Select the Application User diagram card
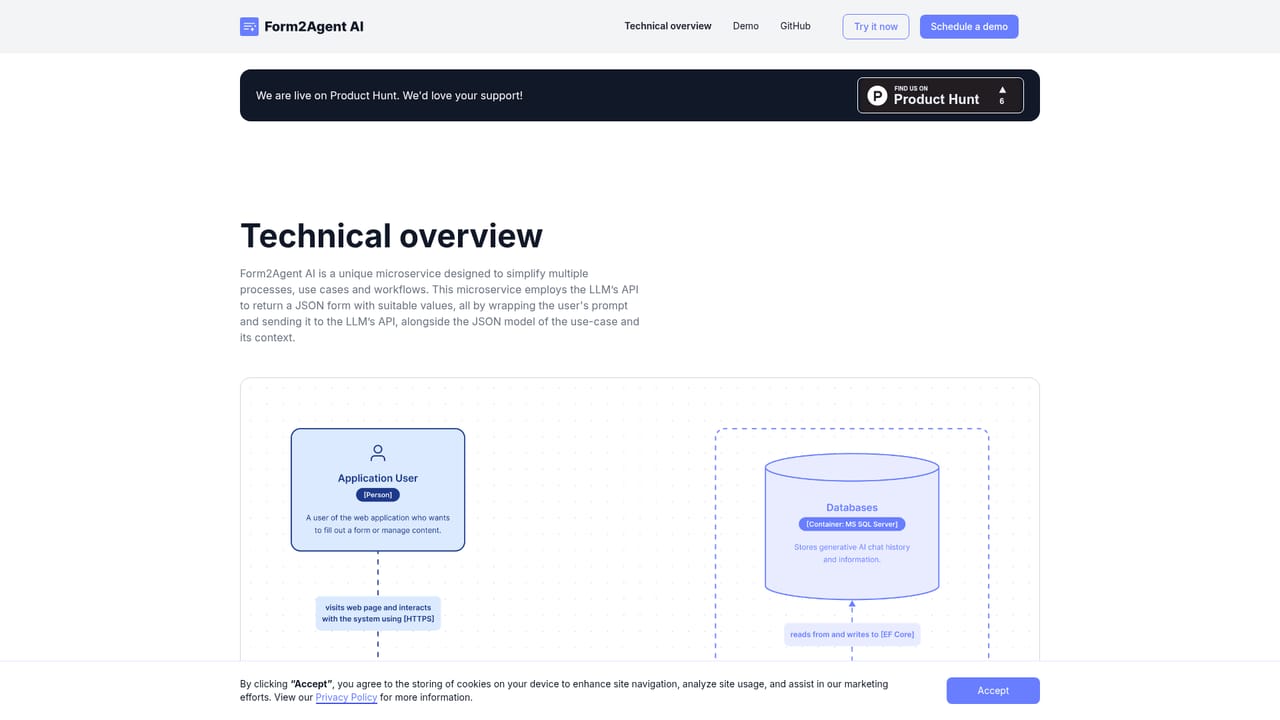Screen dimensions: 1280x720 [x=378, y=490]
